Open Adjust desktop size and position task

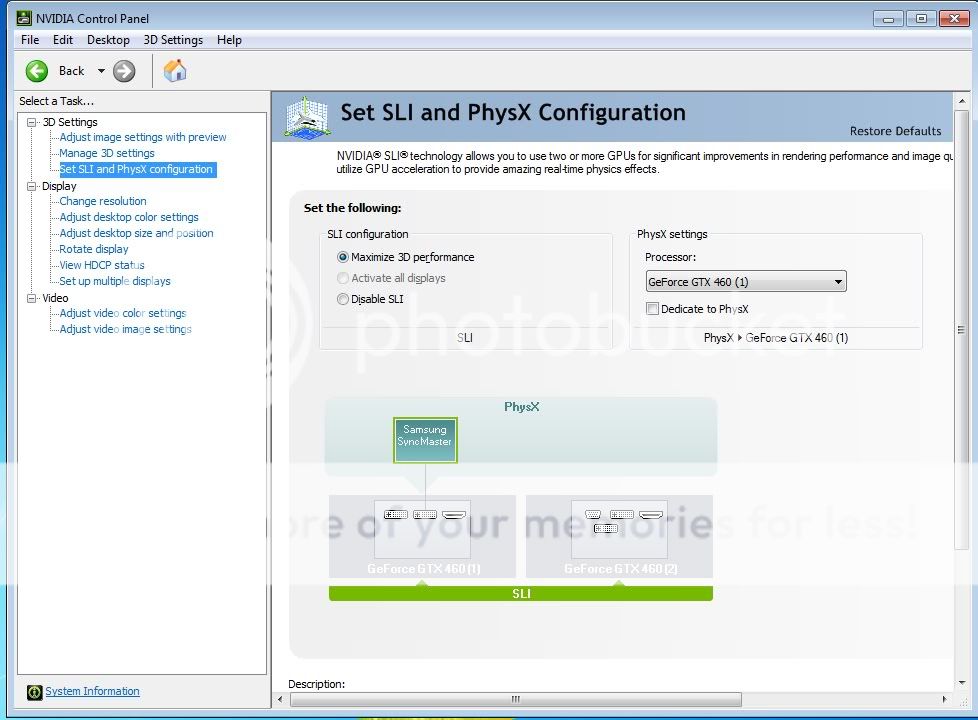137,233
